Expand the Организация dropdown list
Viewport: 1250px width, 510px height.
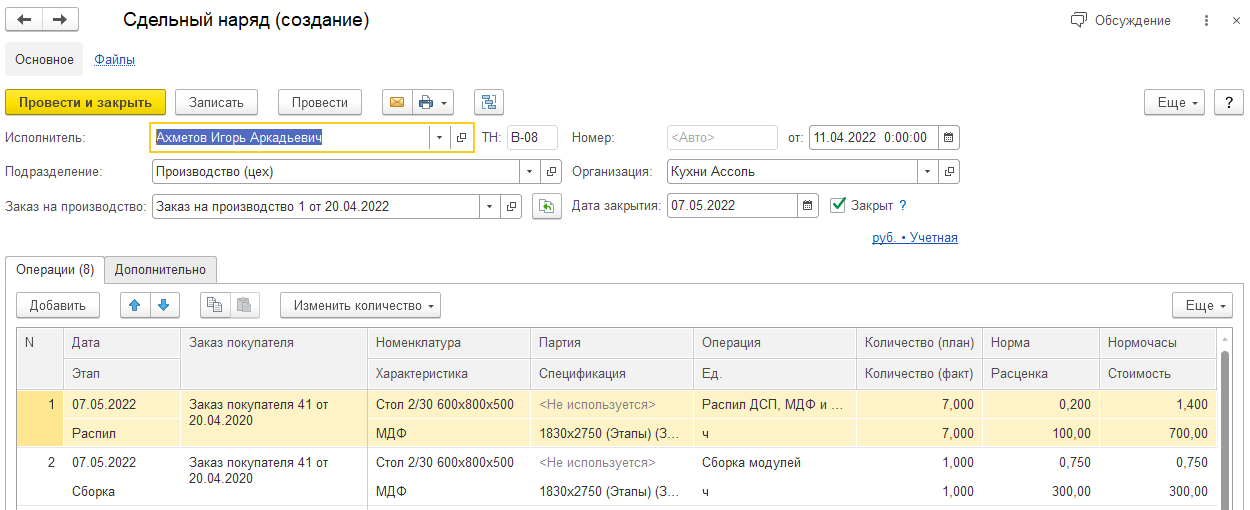pyautogui.click(x=927, y=171)
